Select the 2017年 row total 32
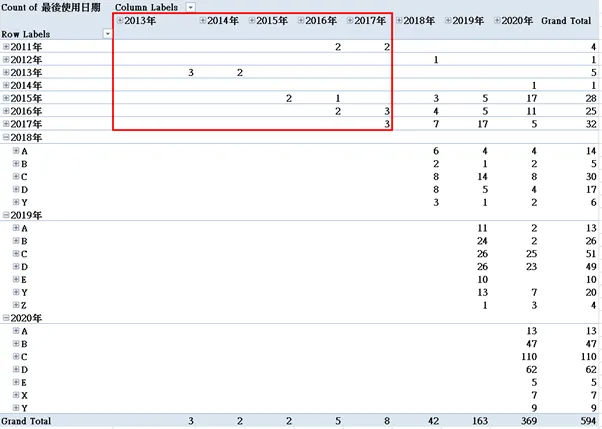Viewport: 602px width, 429px height. pyautogui.click(x=591, y=124)
